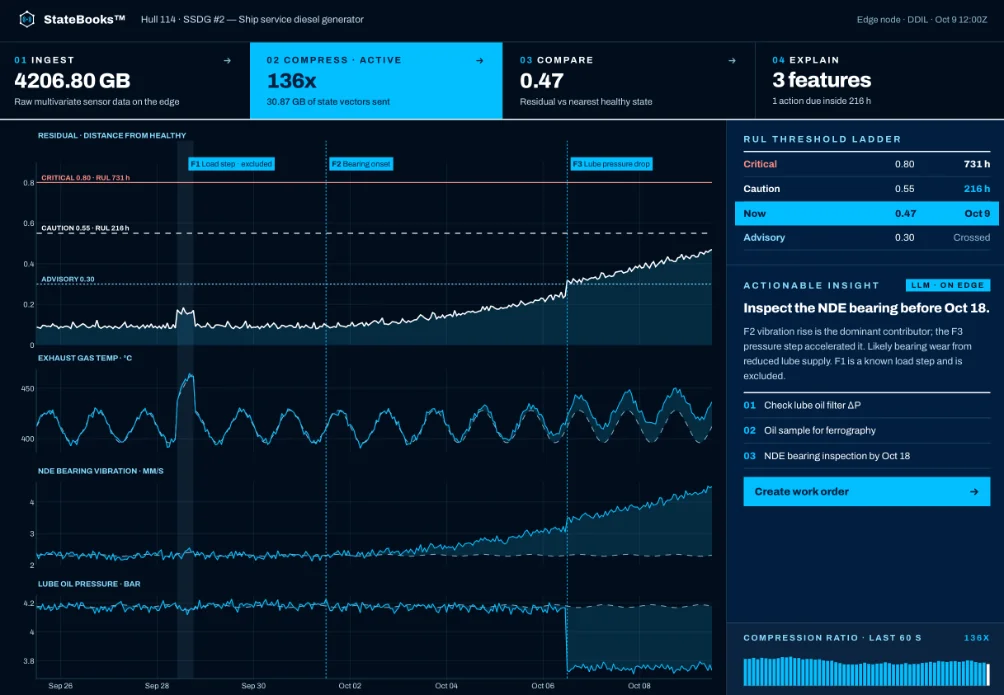Image resolution: width=1004 pixels, height=695 pixels.
Task: Select the Caution row in threshold ladder
Action: pyautogui.click(x=866, y=189)
